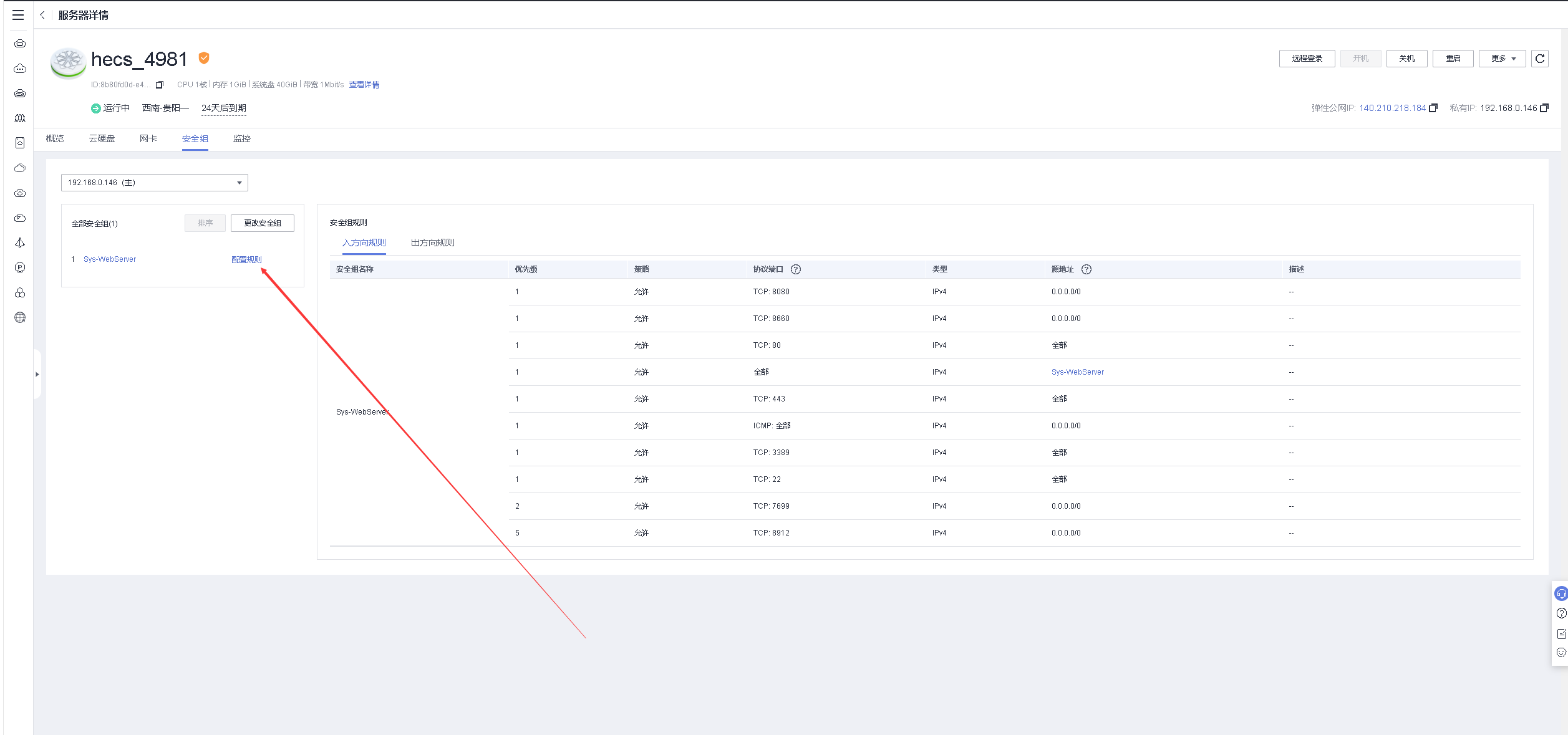1568x735 pixels.
Task: Copy elastic public IP 140.210.218.184
Action: point(1433,108)
